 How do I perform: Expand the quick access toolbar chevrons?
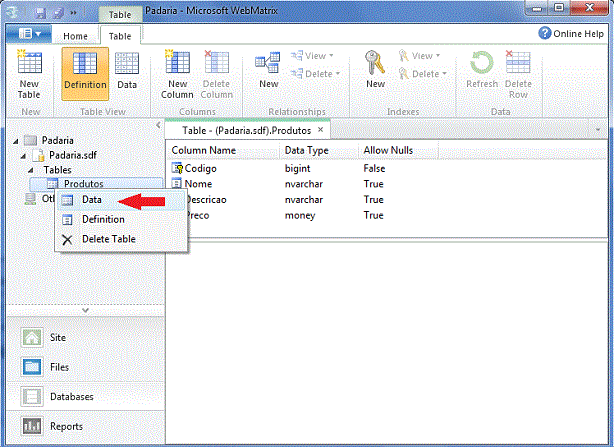73,13
